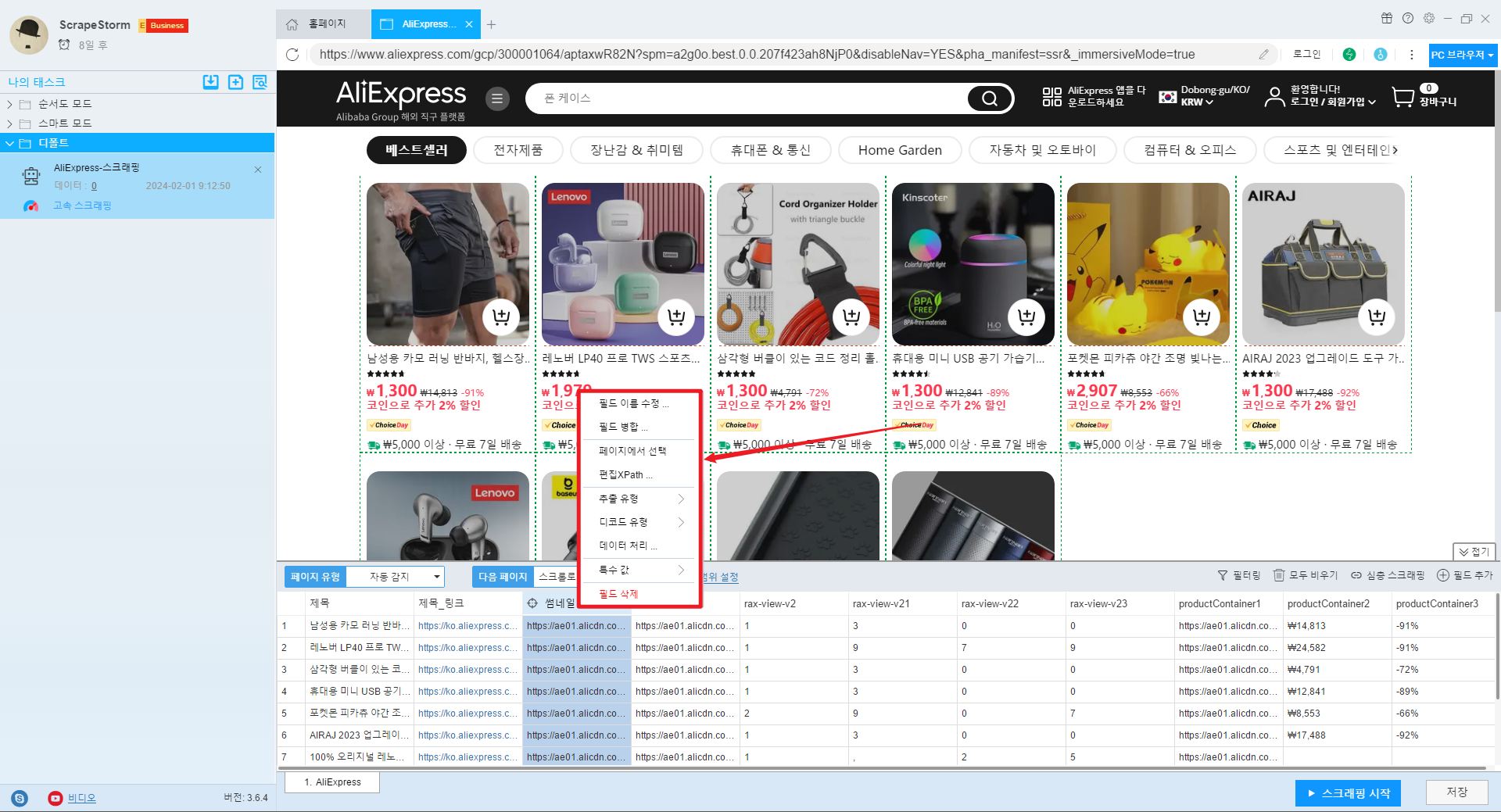Open the 자동 감지 page type dropdown
This screenshot has width=1501, height=812.
click(x=396, y=577)
